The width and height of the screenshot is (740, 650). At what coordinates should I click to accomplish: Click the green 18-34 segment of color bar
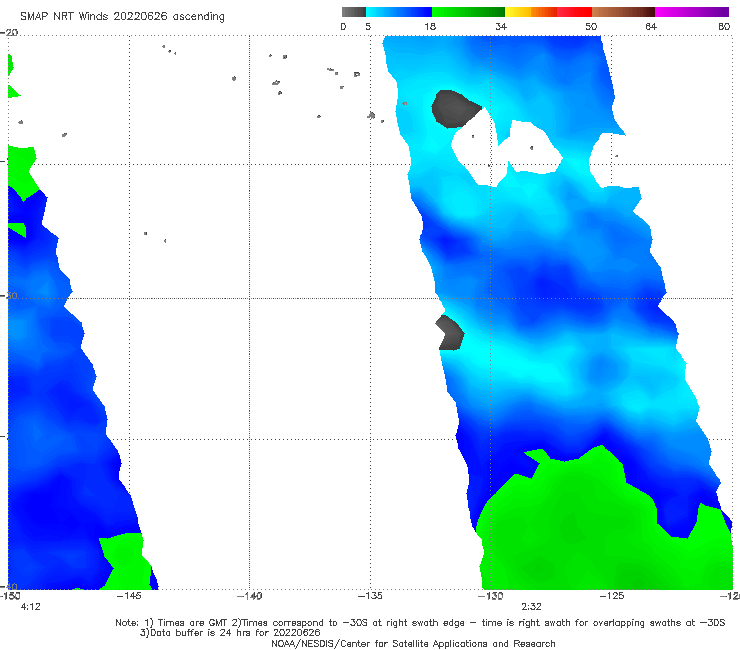(468, 12)
